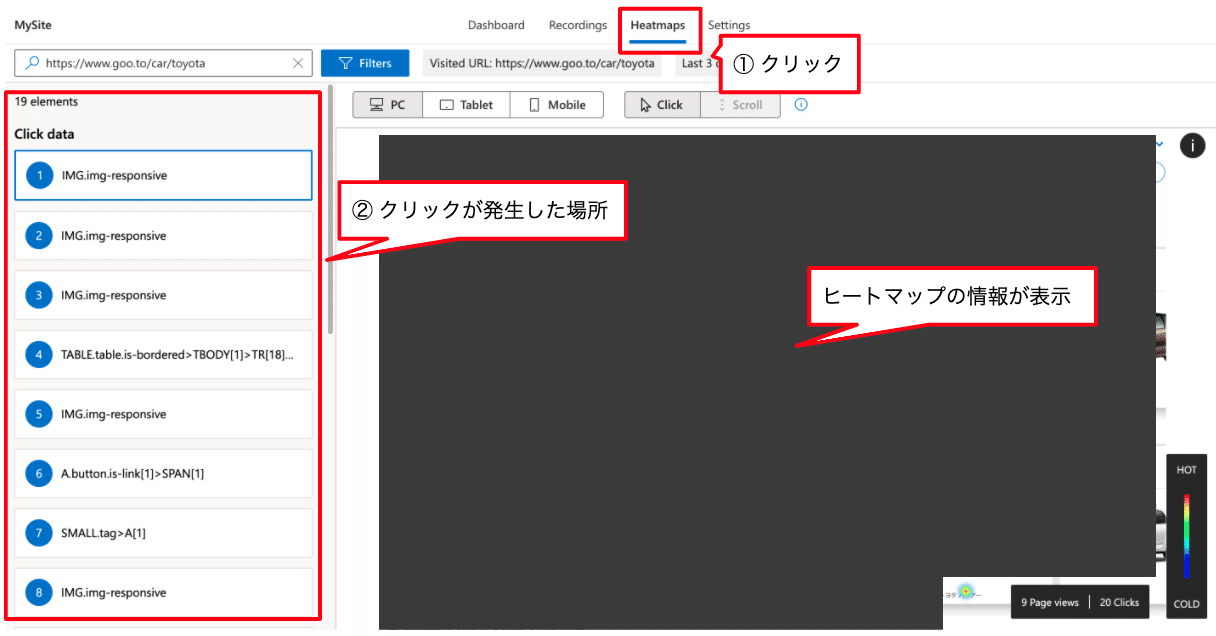This screenshot has width=1216, height=636.
Task: Select click element 5 IMG.img-responsive
Action: pos(164,414)
